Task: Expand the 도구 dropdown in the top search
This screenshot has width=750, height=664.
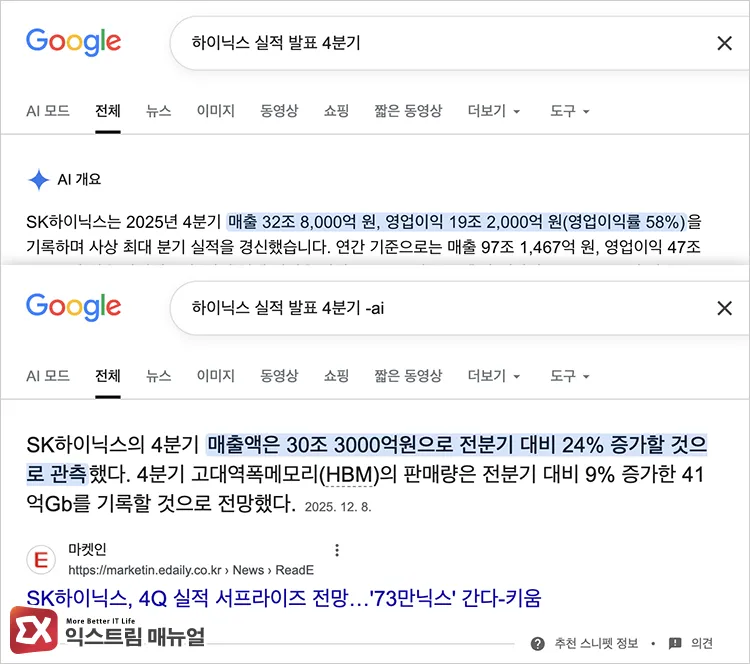Action: pyautogui.click(x=569, y=111)
